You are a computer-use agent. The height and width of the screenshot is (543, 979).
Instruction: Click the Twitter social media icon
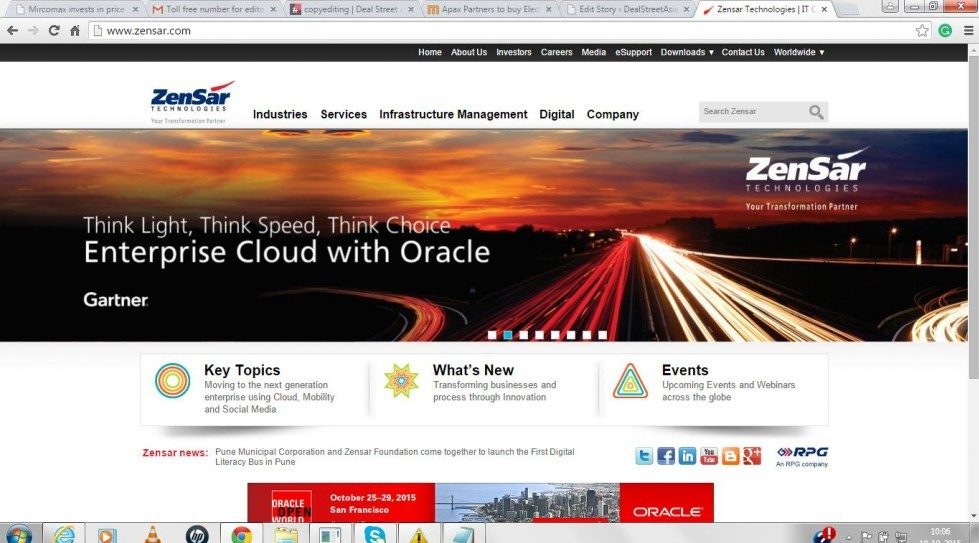[x=644, y=456]
